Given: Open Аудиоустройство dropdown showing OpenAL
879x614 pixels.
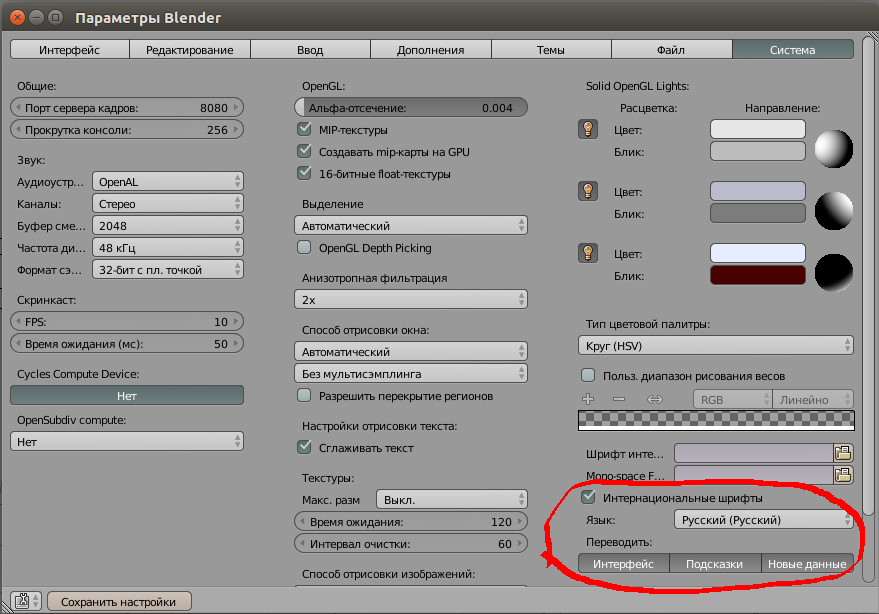Looking at the screenshot, I should 168,182.
